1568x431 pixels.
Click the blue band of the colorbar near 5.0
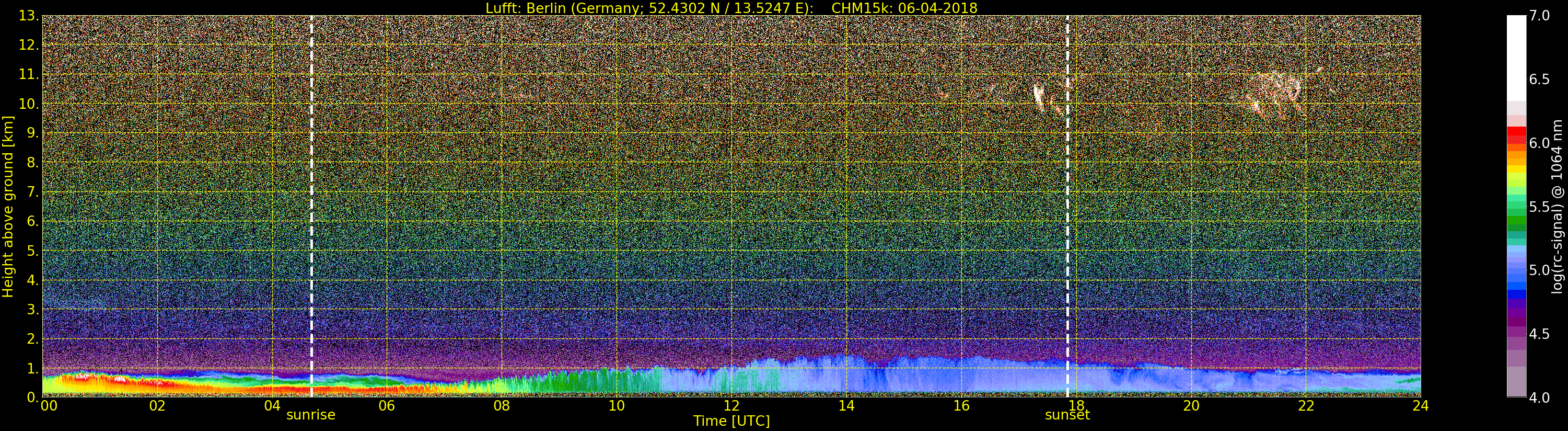(1516, 277)
